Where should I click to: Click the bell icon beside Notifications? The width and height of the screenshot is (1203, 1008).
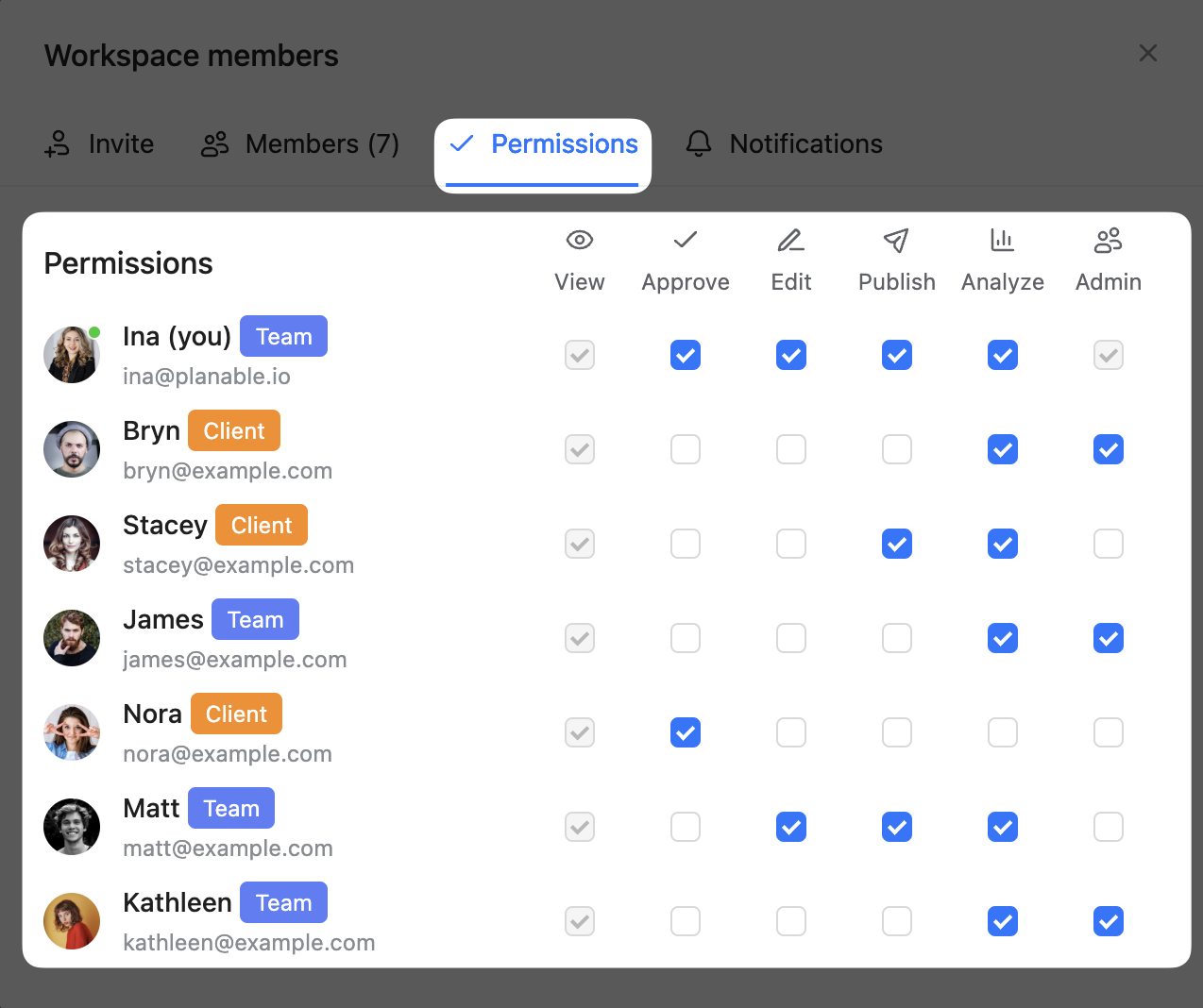click(x=699, y=143)
